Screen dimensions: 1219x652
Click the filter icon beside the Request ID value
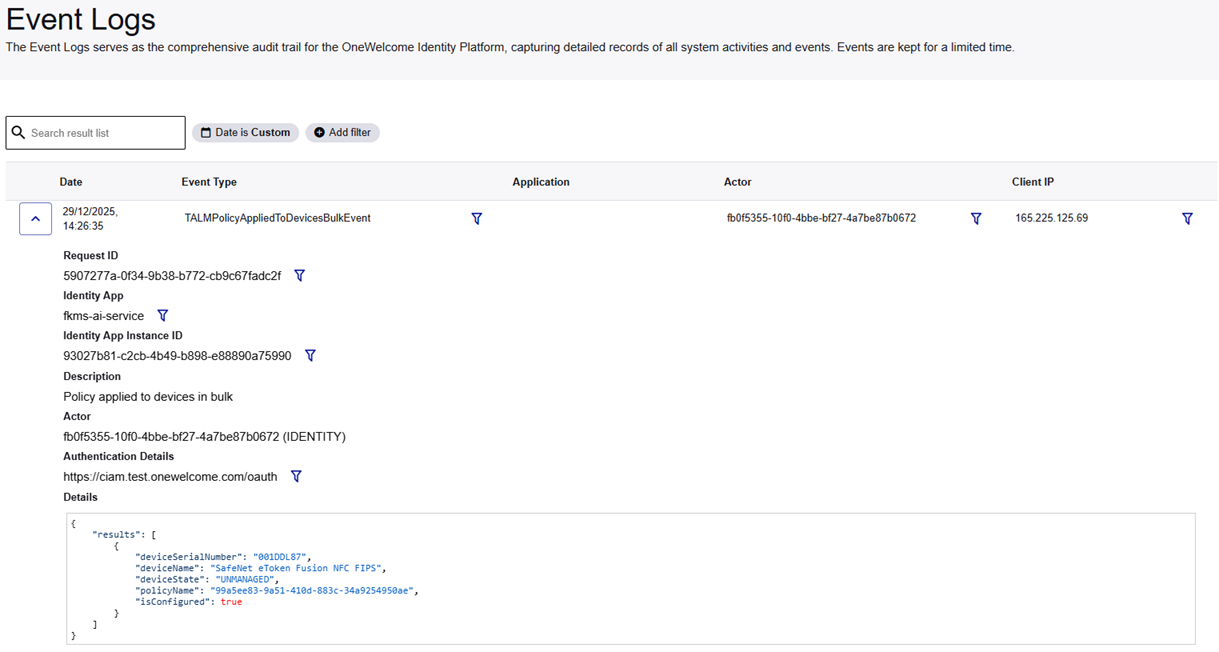pyautogui.click(x=299, y=275)
